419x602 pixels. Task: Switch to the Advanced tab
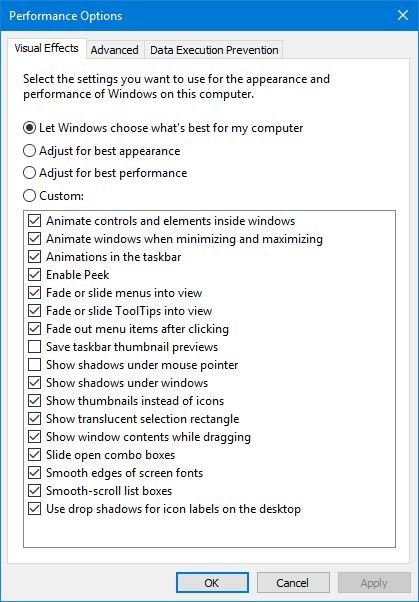click(115, 50)
